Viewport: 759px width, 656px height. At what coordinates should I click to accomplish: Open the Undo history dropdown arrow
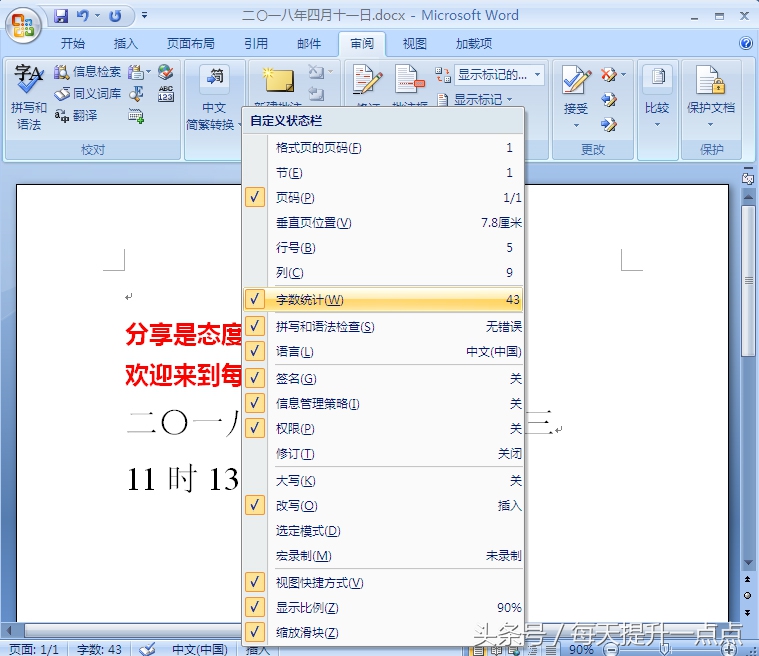pyautogui.click(x=97, y=15)
